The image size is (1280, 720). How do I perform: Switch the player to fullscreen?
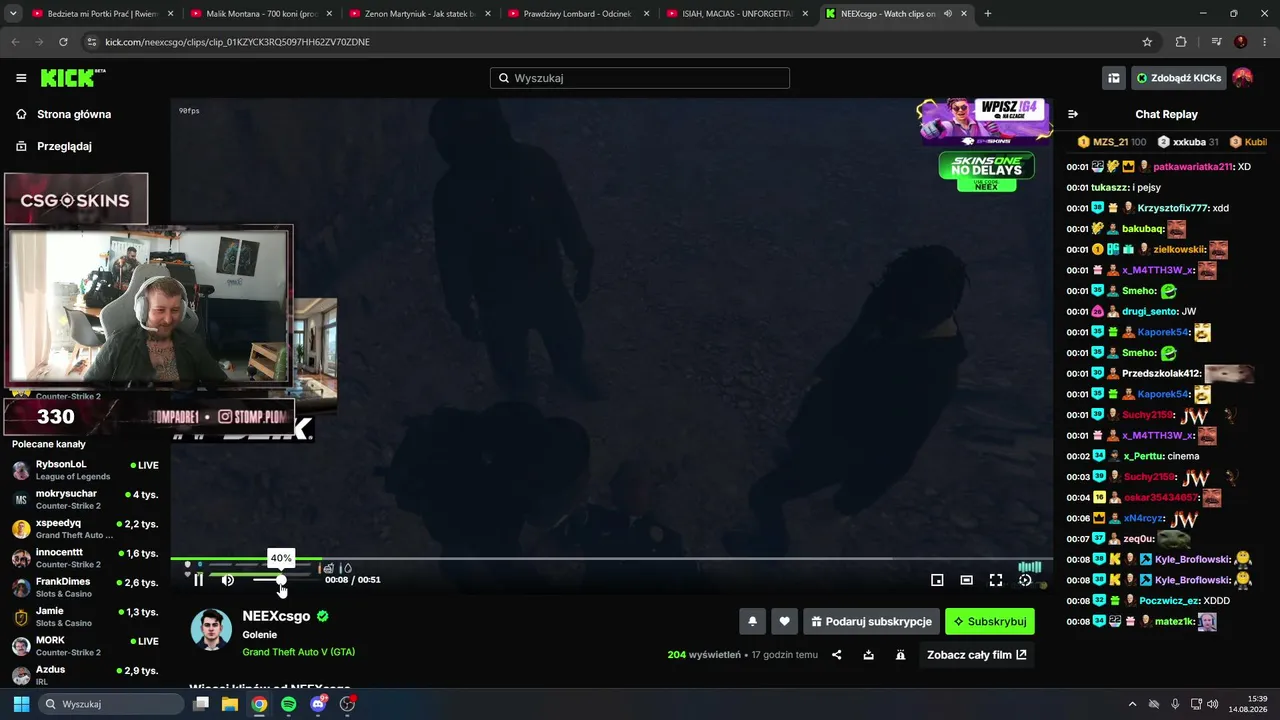coord(996,580)
